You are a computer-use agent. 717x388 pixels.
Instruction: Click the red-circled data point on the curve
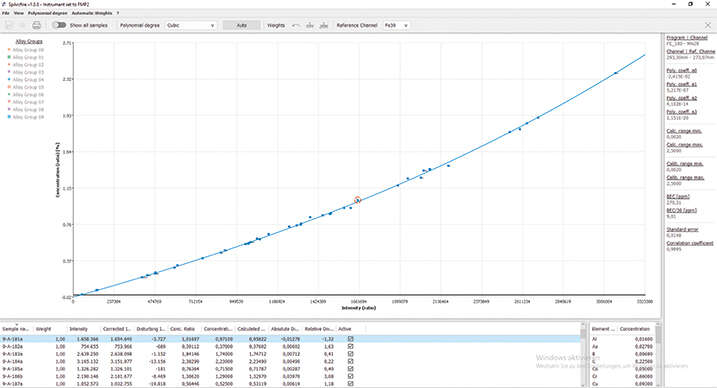[358, 200]
